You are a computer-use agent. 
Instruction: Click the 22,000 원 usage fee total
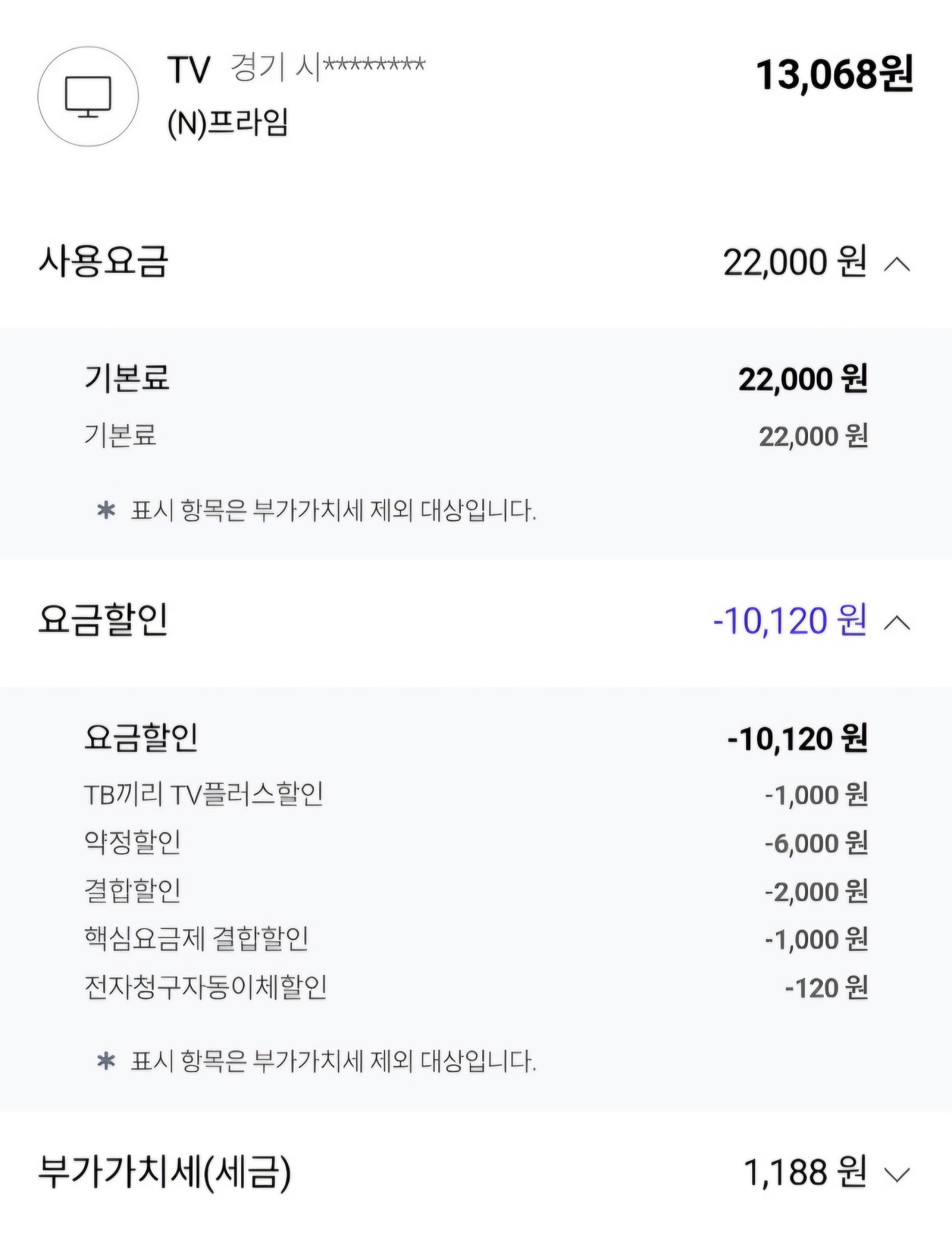click(795, 263)
